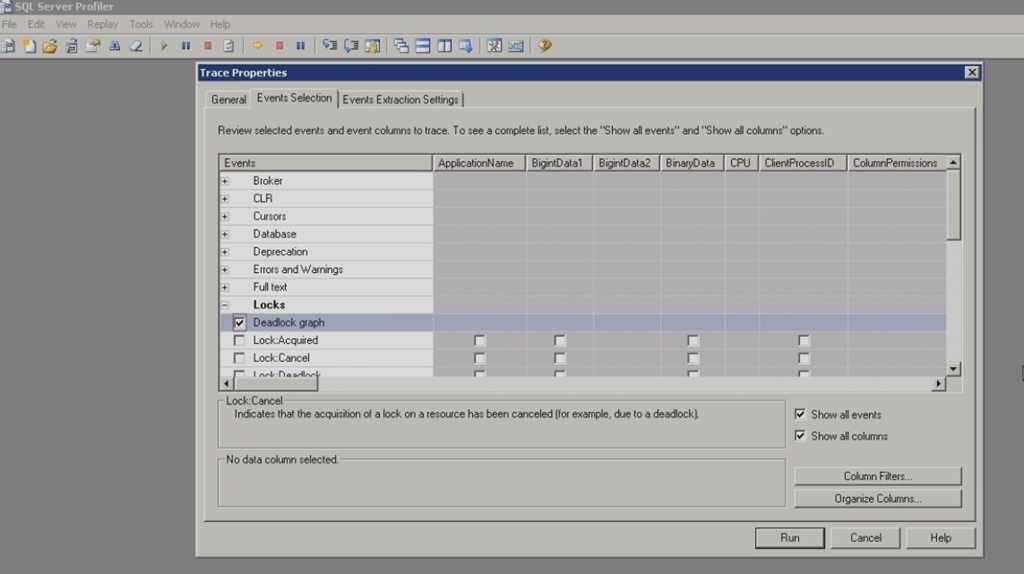Start trace with the green play icon
The width and height of the screenshot is (1024, 574).
pyautogui.click(x=165, y=46)
